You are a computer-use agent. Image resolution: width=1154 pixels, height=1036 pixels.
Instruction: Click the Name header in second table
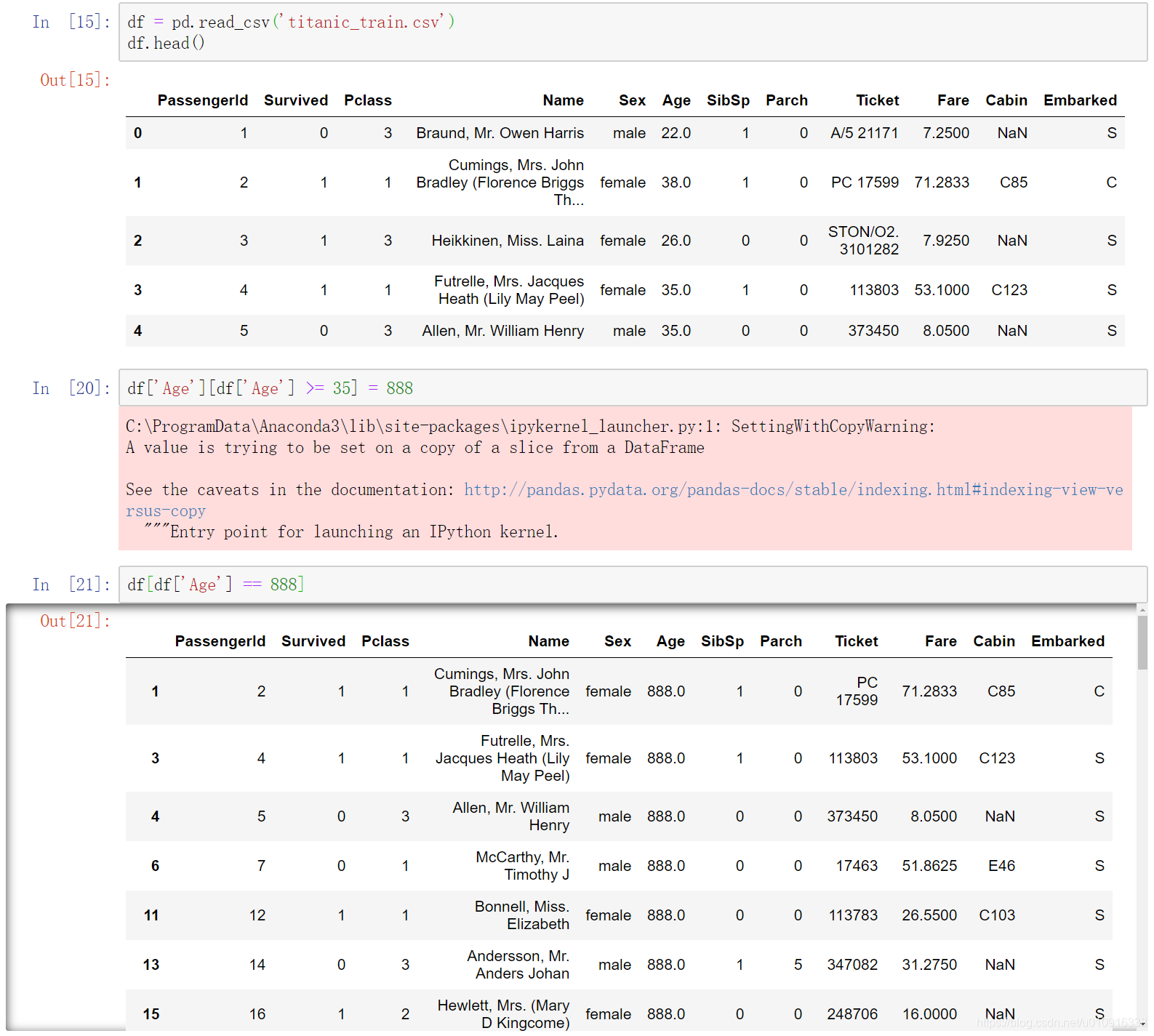pos(549,641)
